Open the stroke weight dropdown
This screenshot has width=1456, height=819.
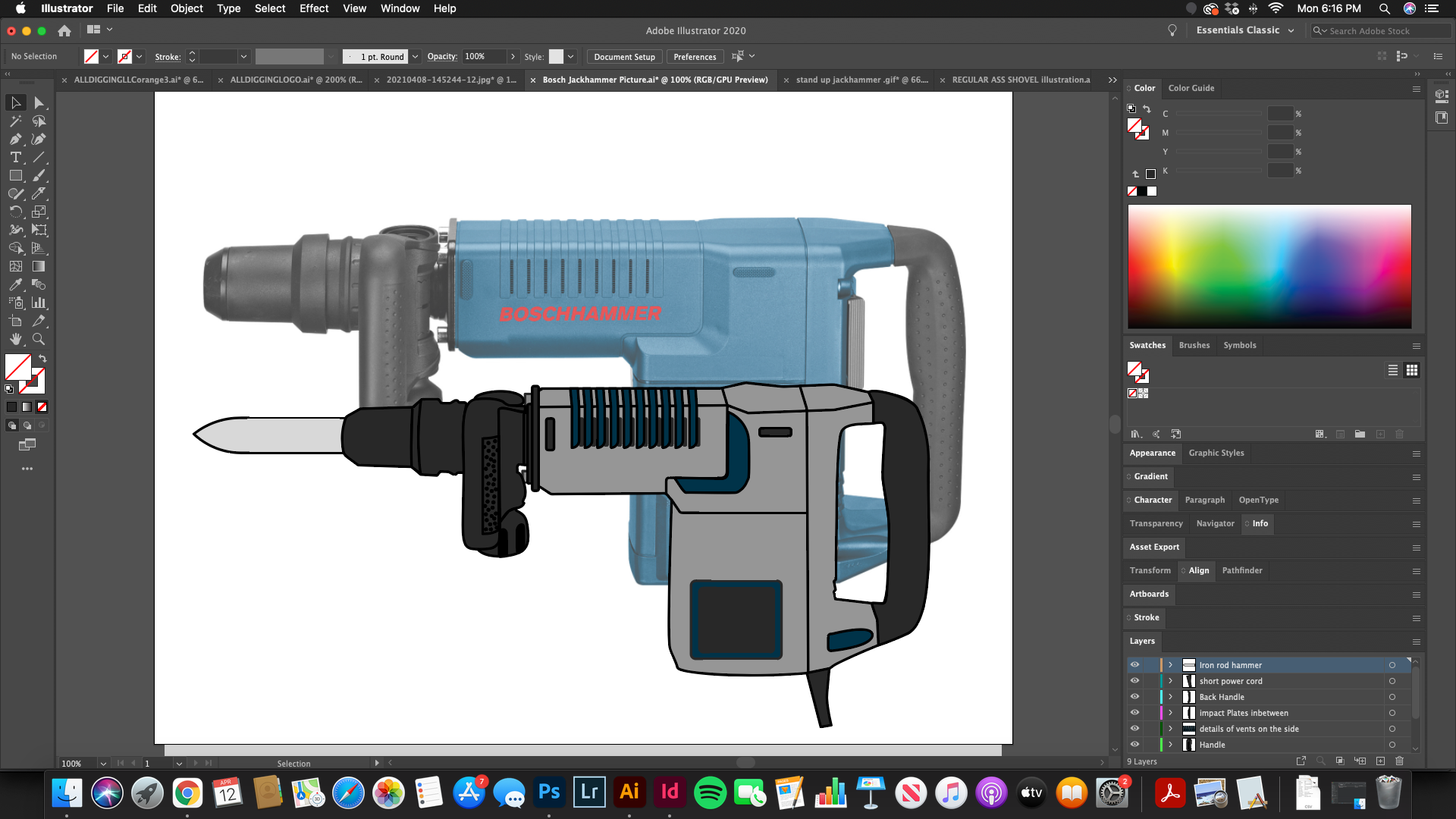(243, 57)
